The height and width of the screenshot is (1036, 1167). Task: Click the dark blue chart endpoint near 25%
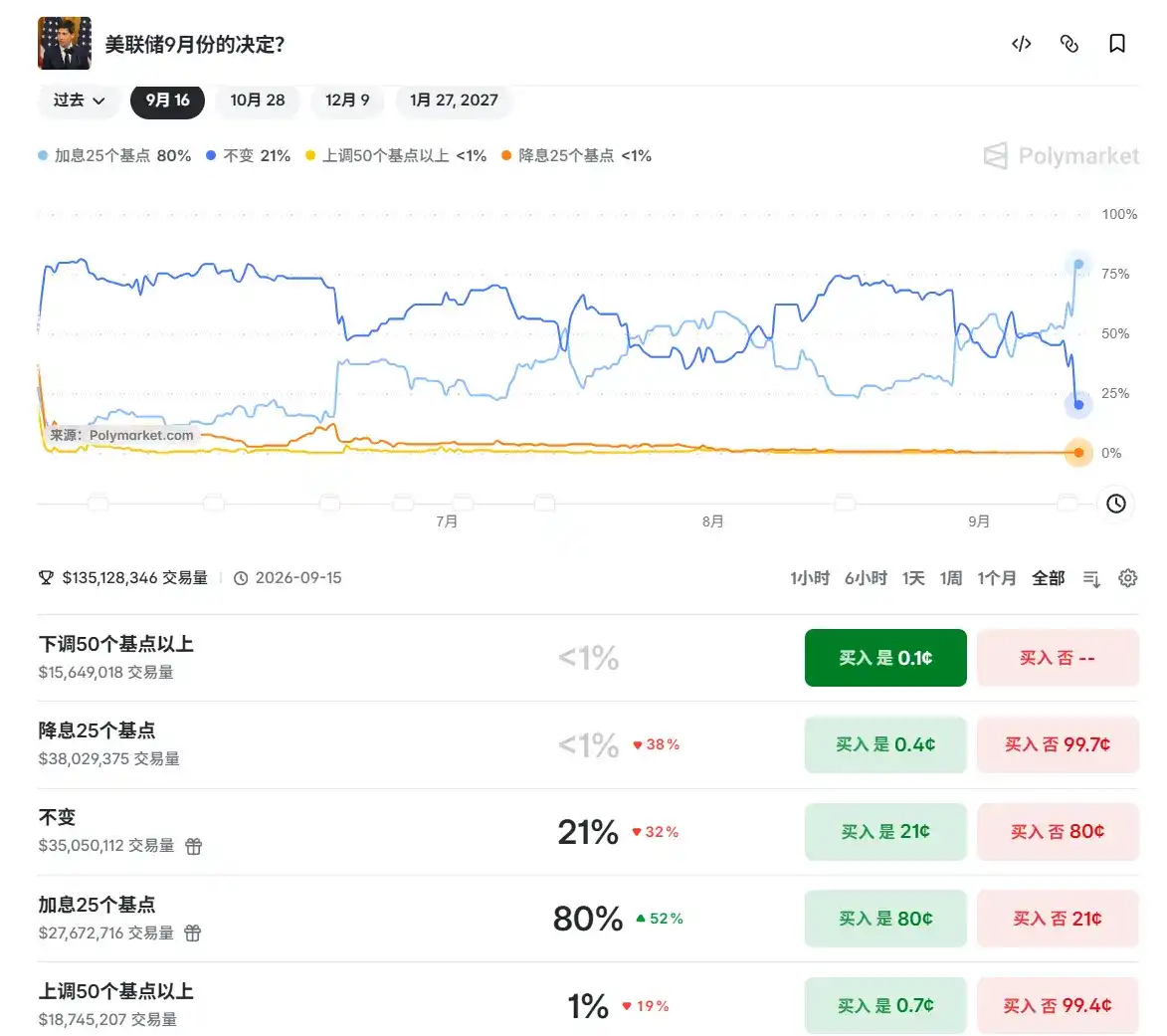coord(1078,405)
